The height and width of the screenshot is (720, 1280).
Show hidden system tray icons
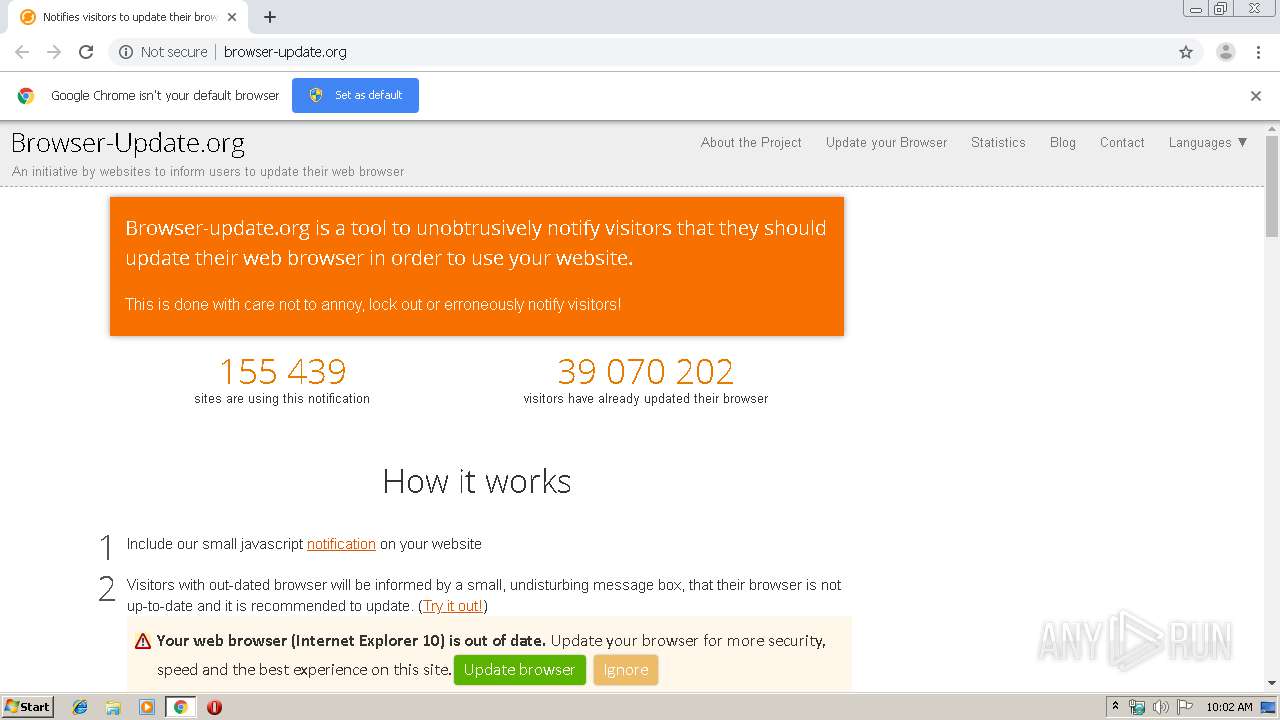click(x=1115, y=707)
